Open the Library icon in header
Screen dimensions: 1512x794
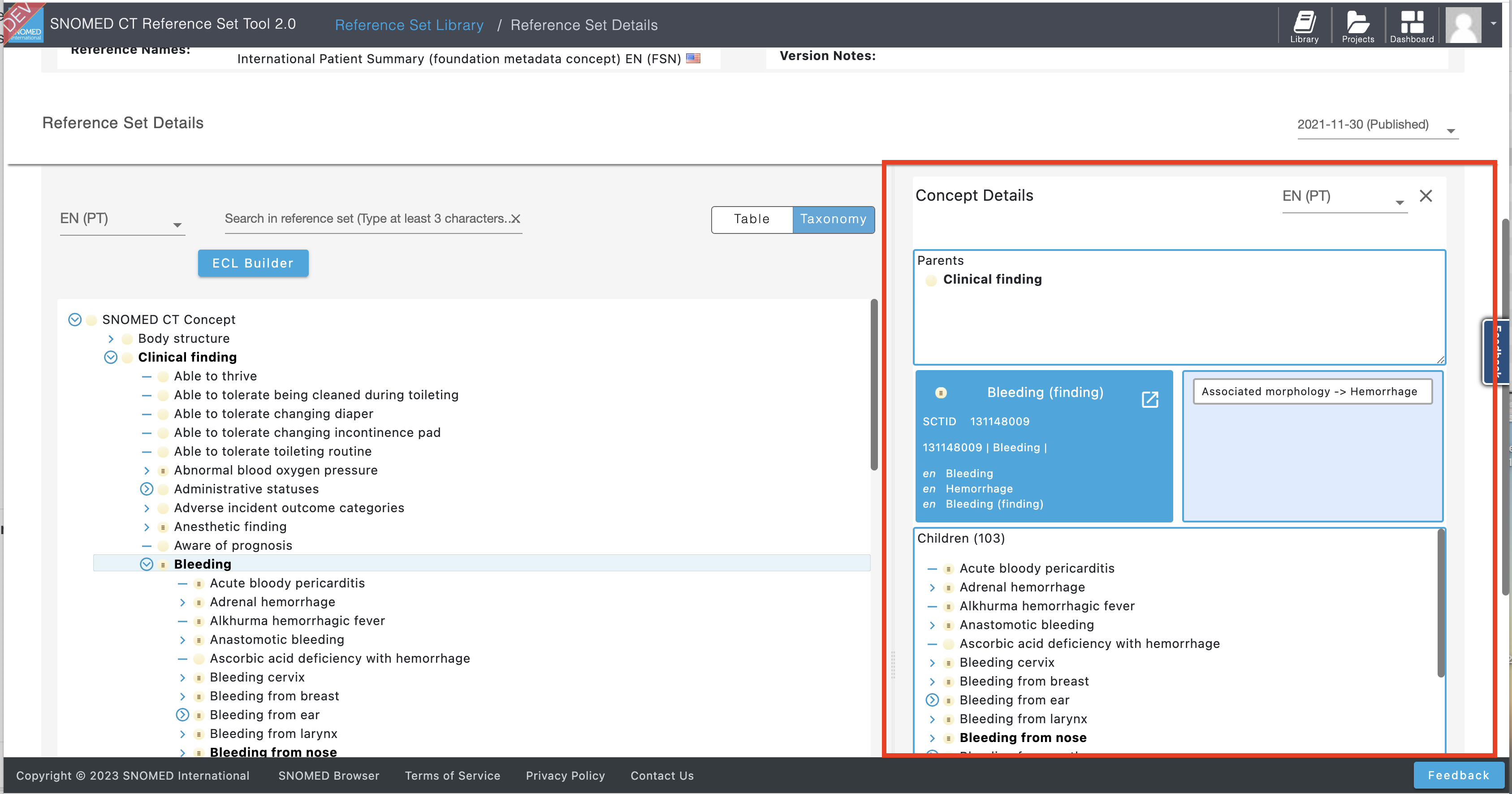click(1304, 26)
